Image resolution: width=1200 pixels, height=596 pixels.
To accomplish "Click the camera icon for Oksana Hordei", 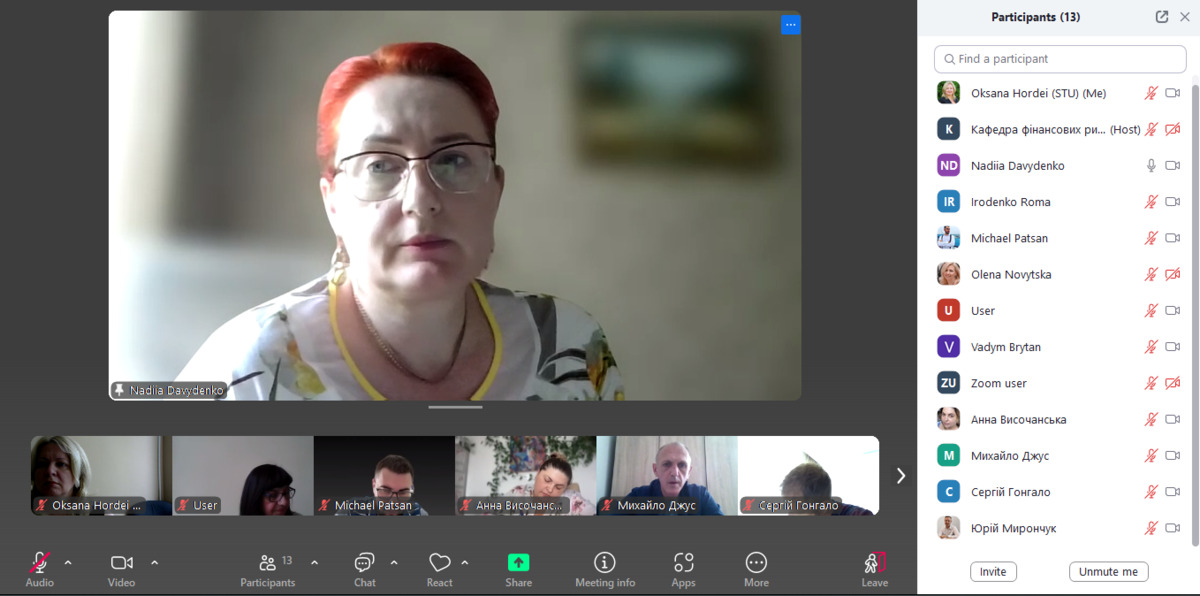I will click(x=1173, y=93).
